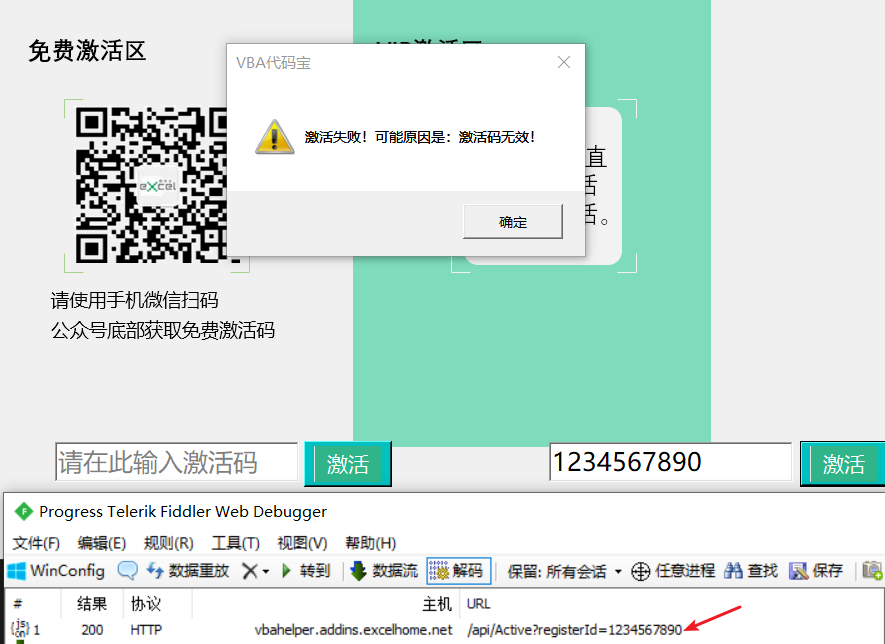Click the VIP code field containing 1234567890
Image resolution: width=885 pixels, height=644 pixels.
pos(670,462)
